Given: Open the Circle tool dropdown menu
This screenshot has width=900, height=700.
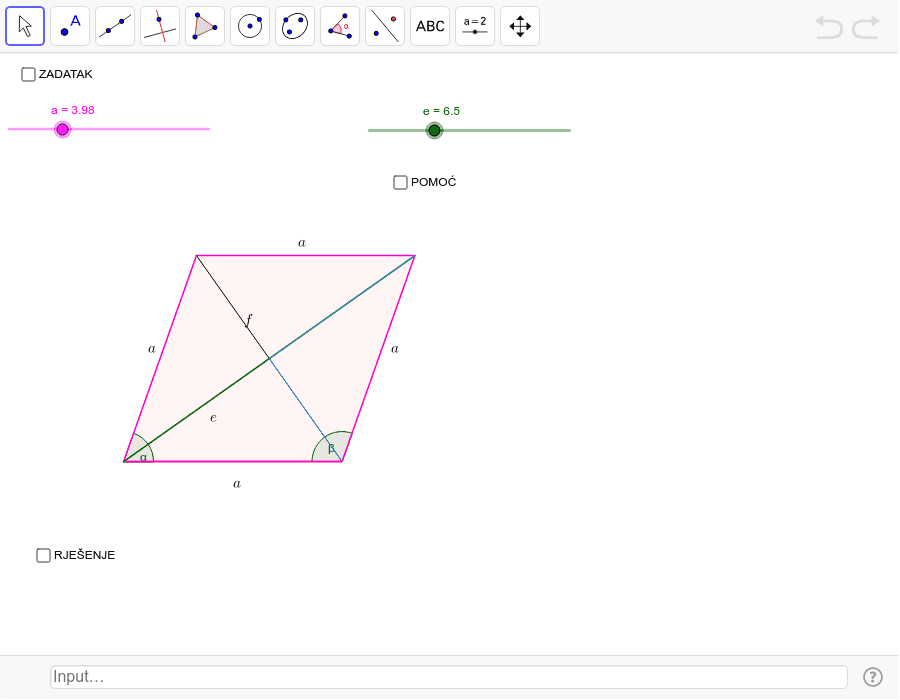Looking at the screenshot, I should 264,39.
